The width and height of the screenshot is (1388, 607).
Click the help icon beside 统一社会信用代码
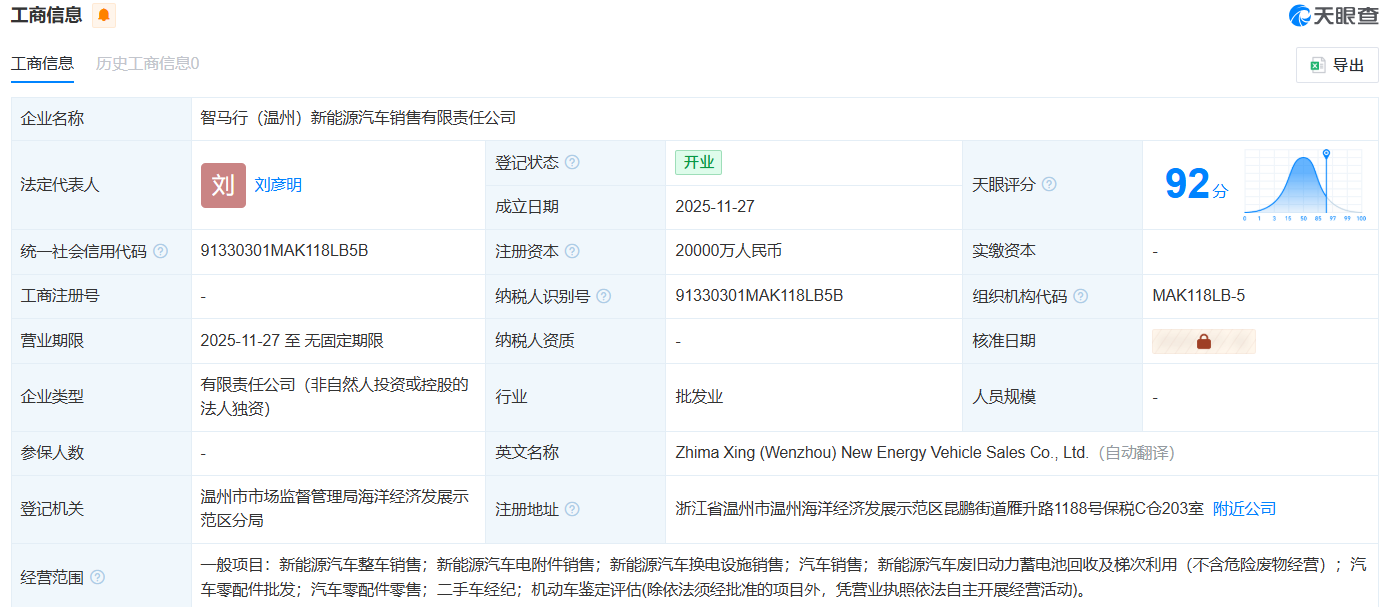tap(160, 252)
